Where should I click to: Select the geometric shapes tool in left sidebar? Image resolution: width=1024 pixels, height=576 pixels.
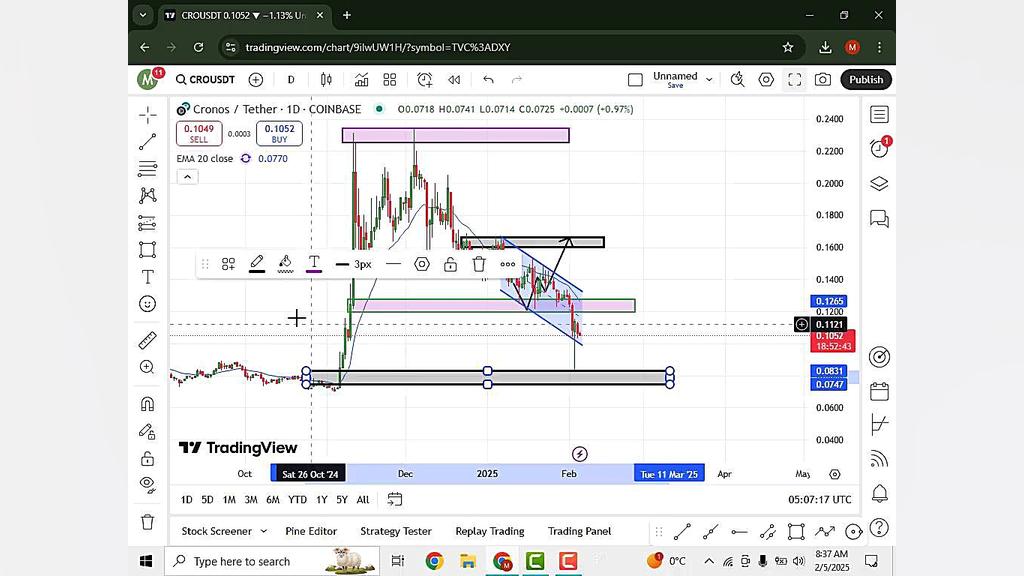tap(148, 249)
